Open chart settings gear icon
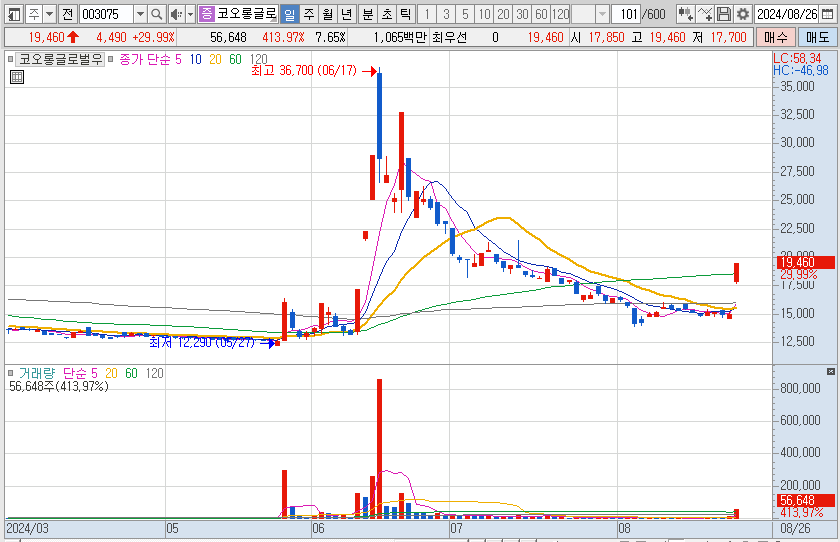Viewport: 840px width, 542px height. click(x=742, y=14)
